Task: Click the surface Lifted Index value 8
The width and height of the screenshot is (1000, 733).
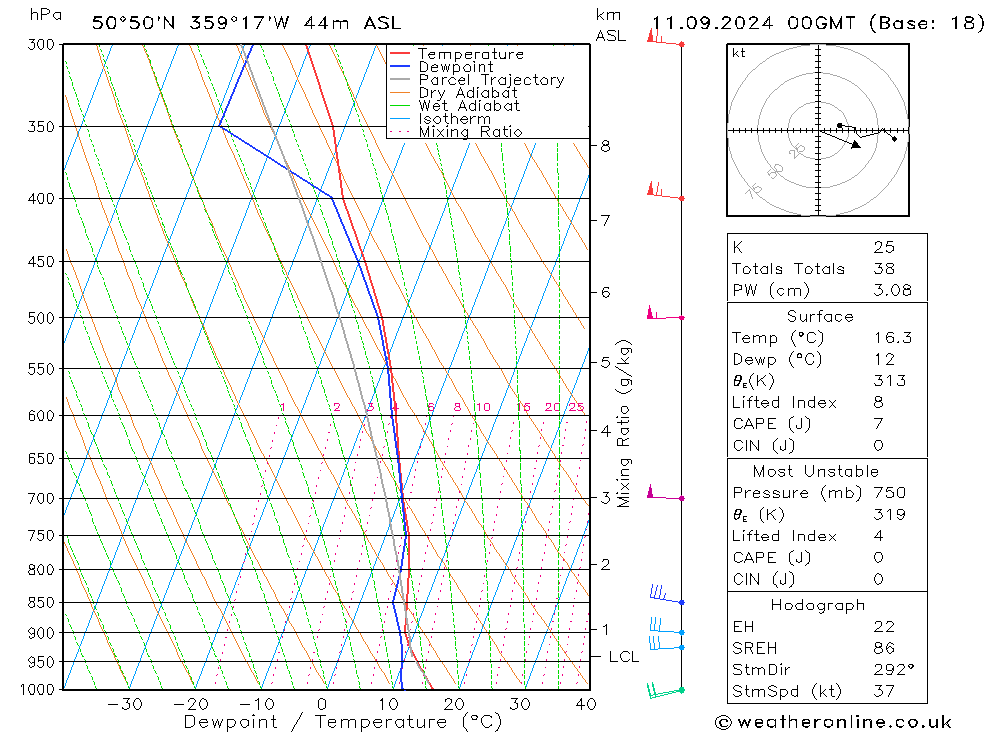Action: [878, 402]
